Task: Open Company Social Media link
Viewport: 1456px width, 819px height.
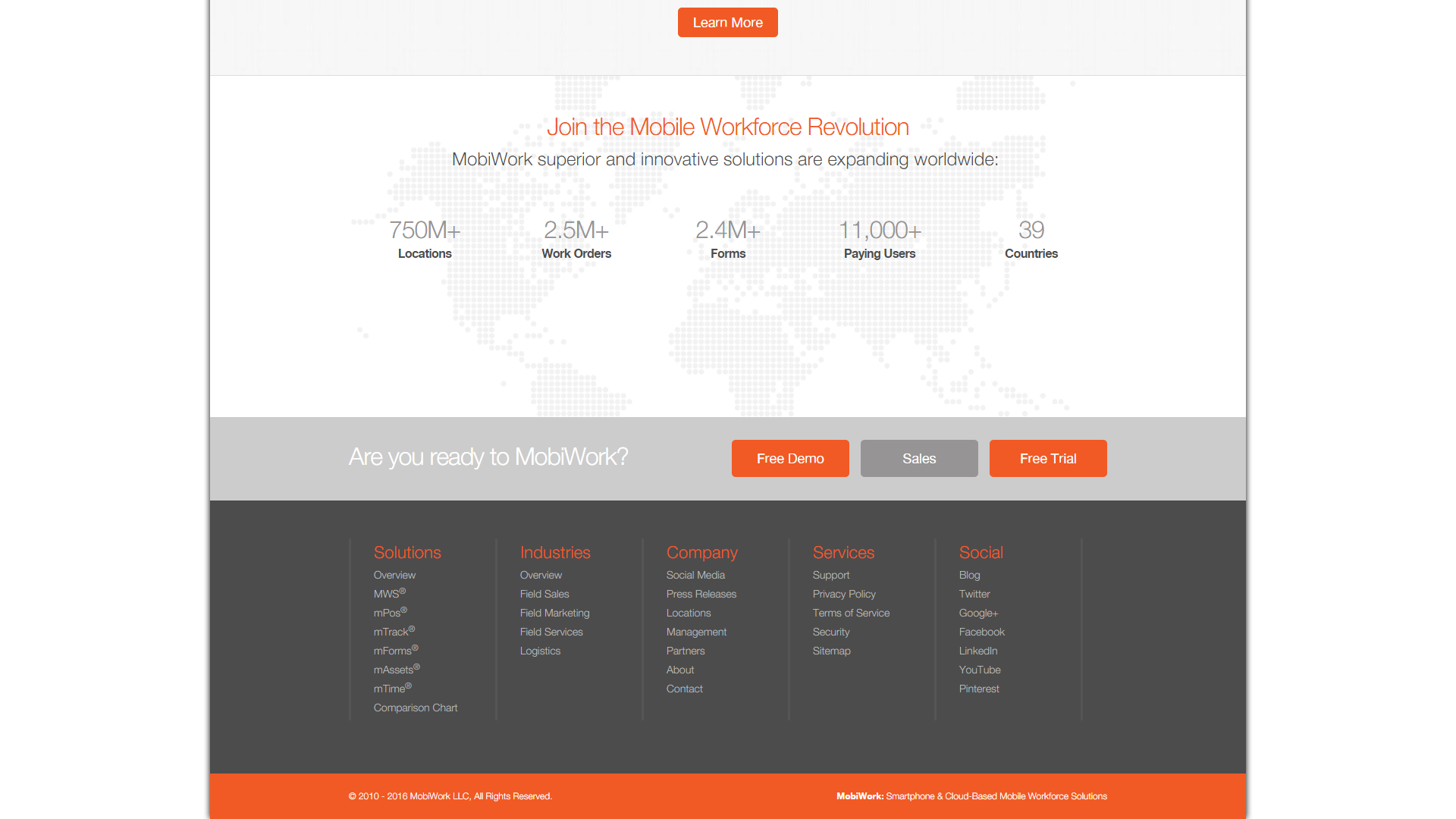Action: tap(695, 575)
